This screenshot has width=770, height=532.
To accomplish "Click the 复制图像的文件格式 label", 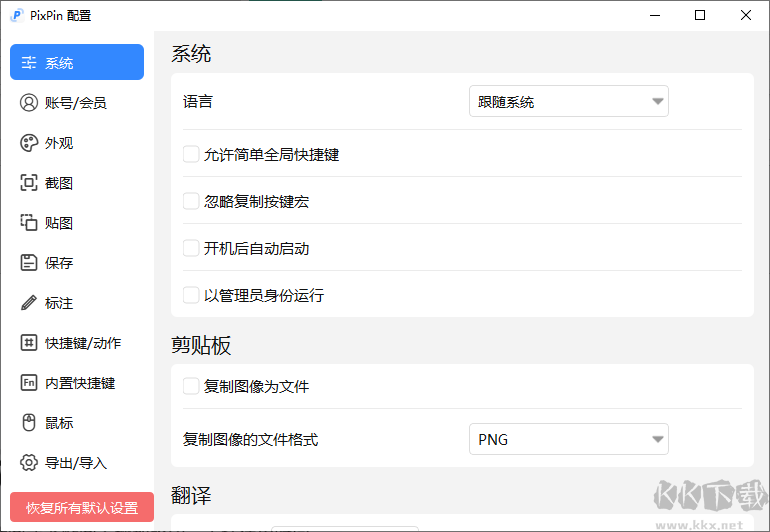I will click(250, 439).
